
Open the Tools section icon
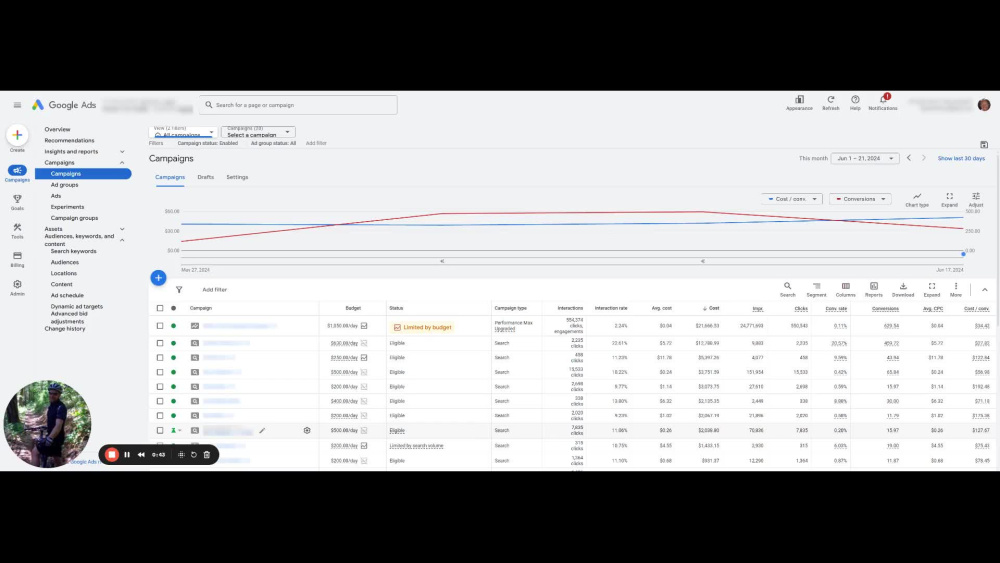pyautogui.click(x=17, y=230)
